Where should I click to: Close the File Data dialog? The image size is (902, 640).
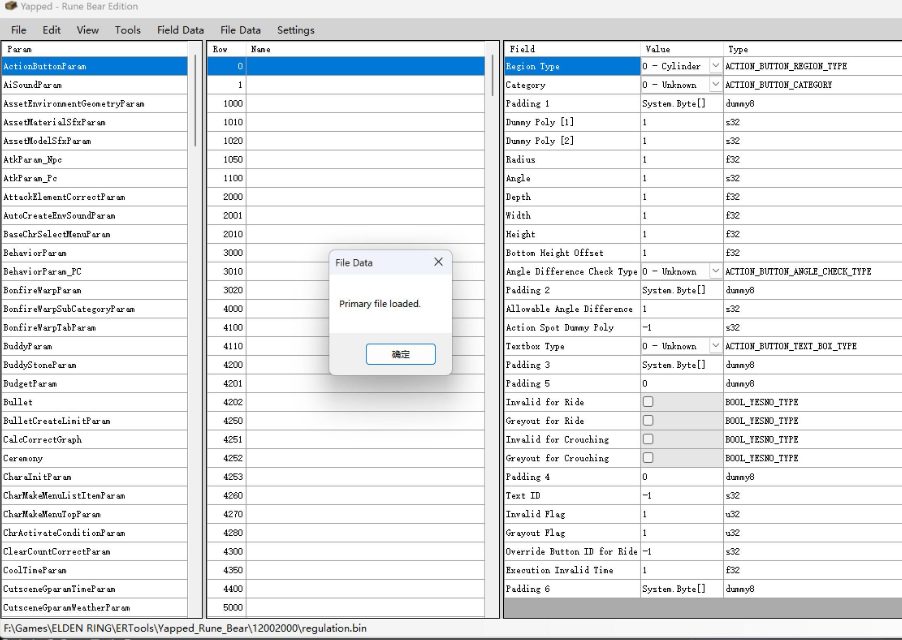(x=438, y=262)
